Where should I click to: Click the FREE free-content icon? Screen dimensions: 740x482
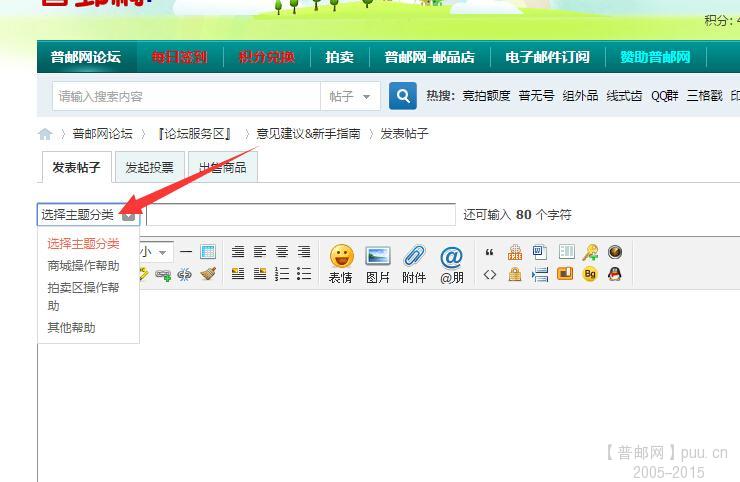(514, 253)
